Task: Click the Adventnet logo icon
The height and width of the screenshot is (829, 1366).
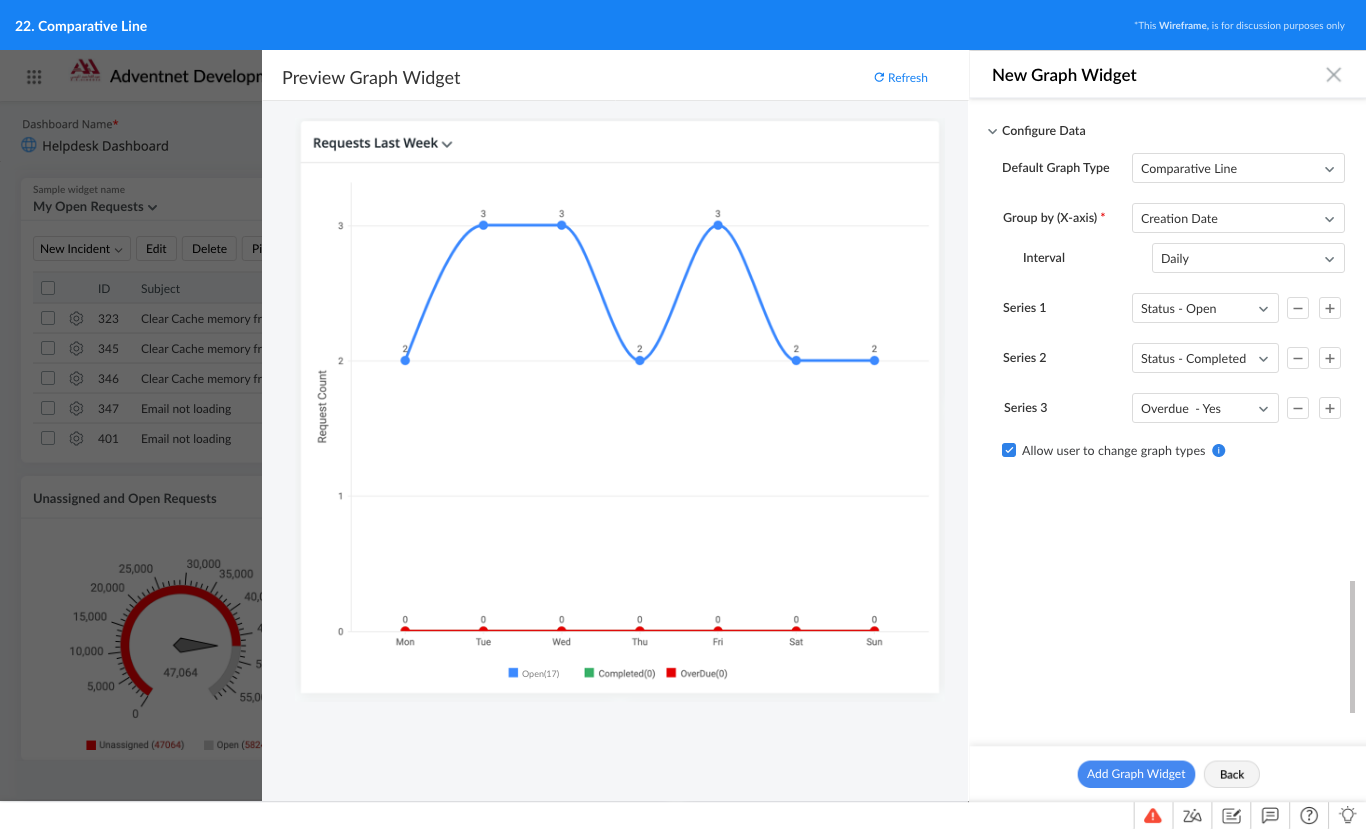Action: tap(85, 70)
